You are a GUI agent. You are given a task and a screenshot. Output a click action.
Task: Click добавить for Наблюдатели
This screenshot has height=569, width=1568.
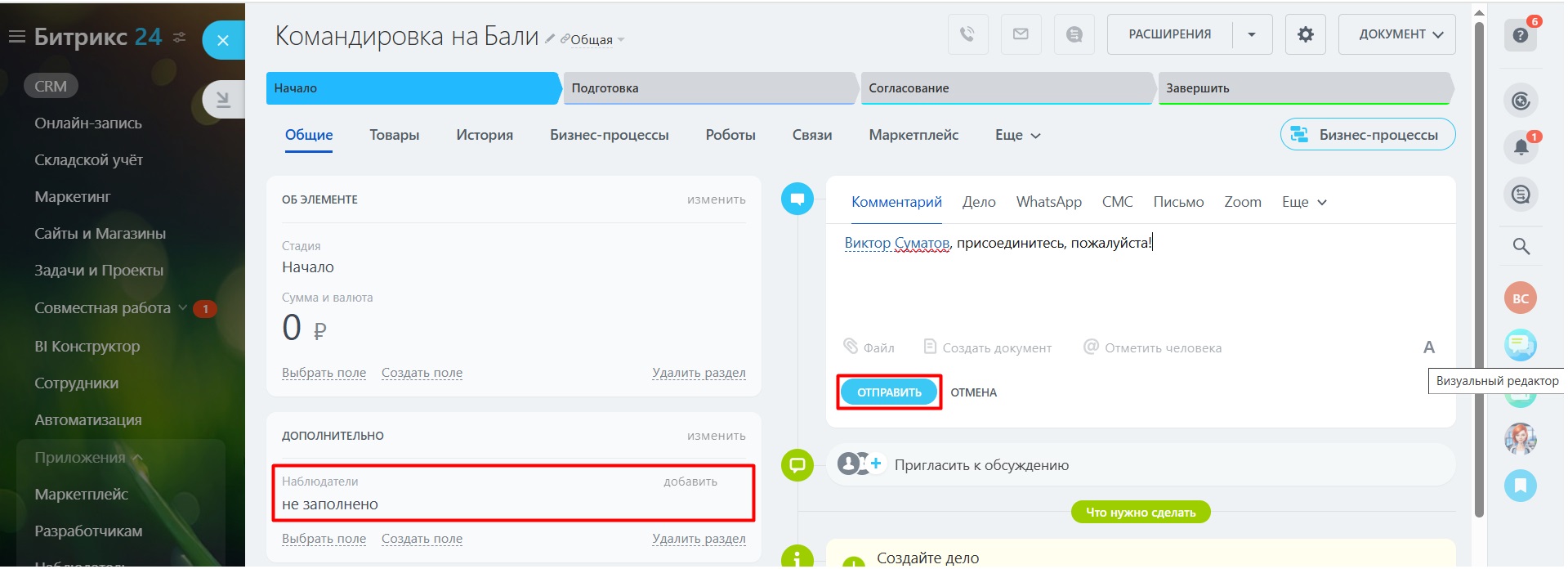690,482
